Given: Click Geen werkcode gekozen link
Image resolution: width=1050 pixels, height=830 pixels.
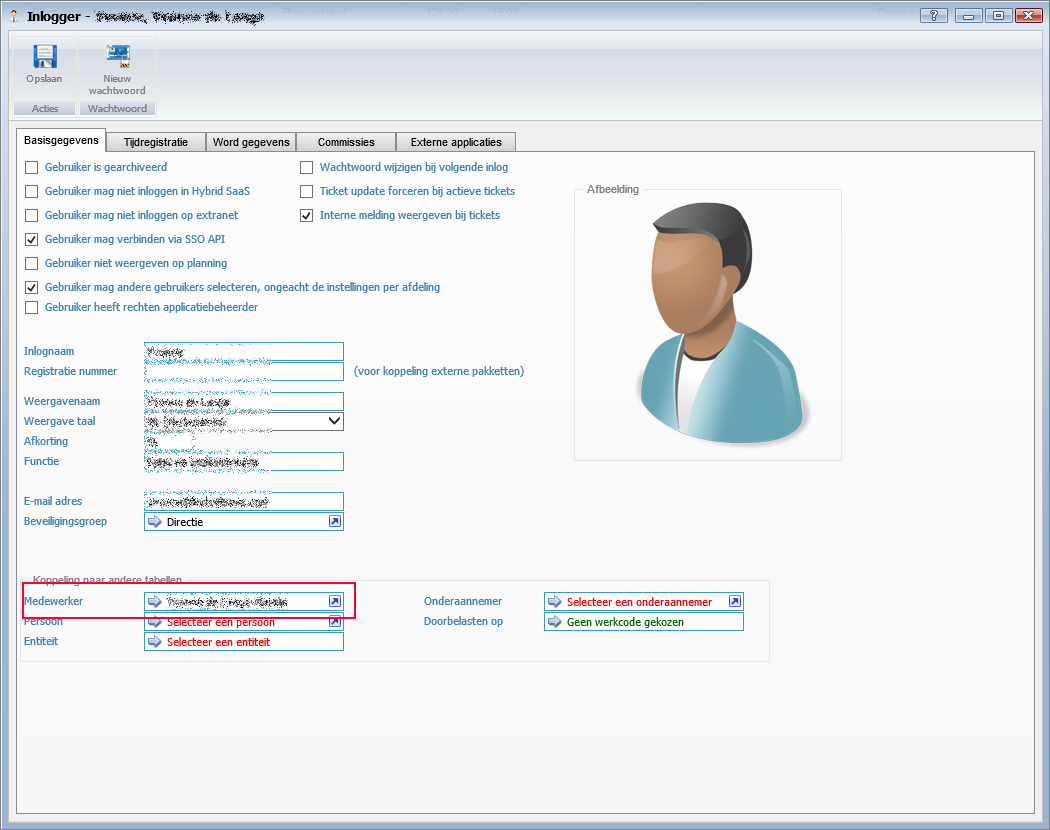Looking at the screenshot, I should [x=625, y=622].
